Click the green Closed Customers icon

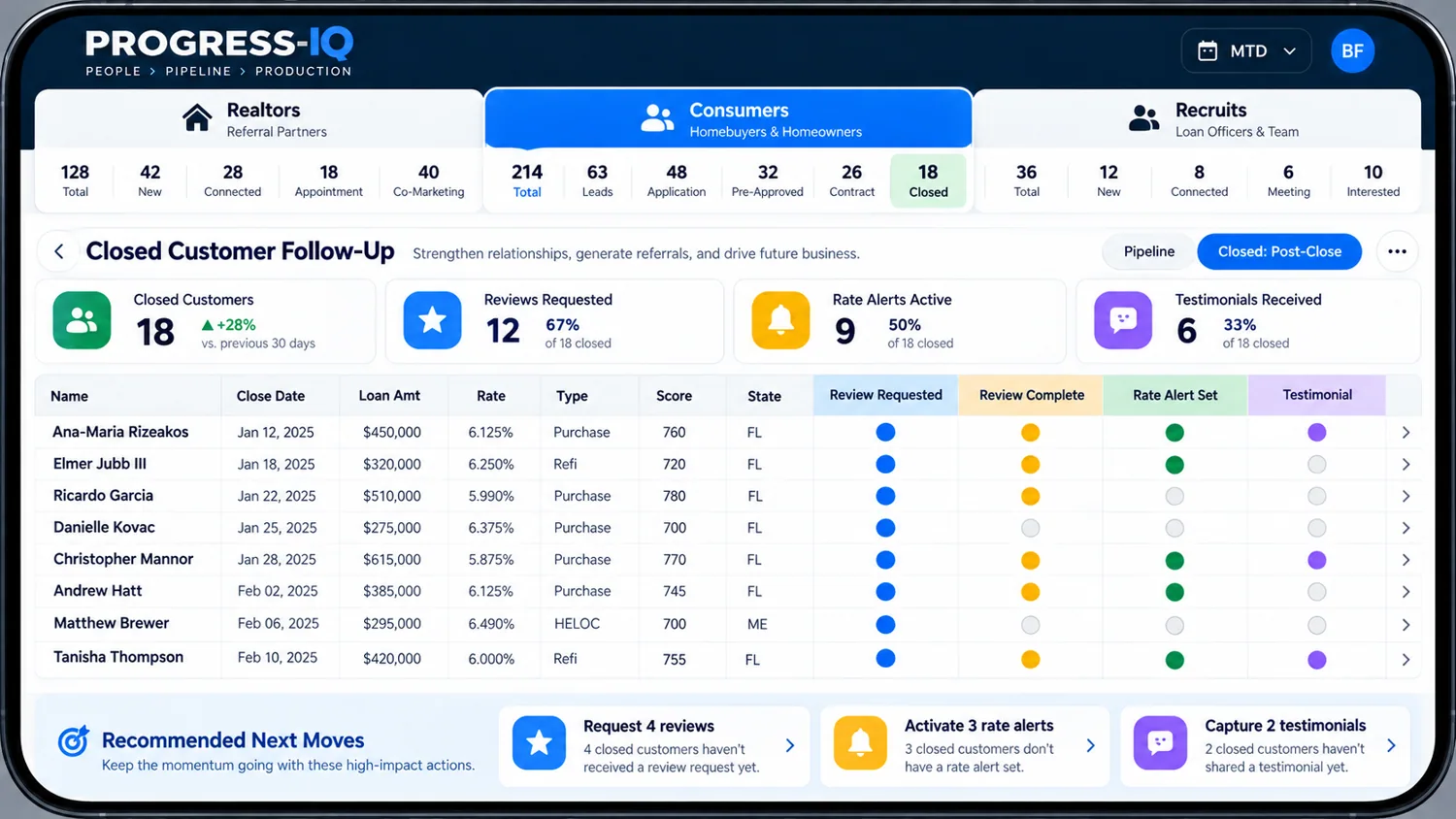coord(82,320)
